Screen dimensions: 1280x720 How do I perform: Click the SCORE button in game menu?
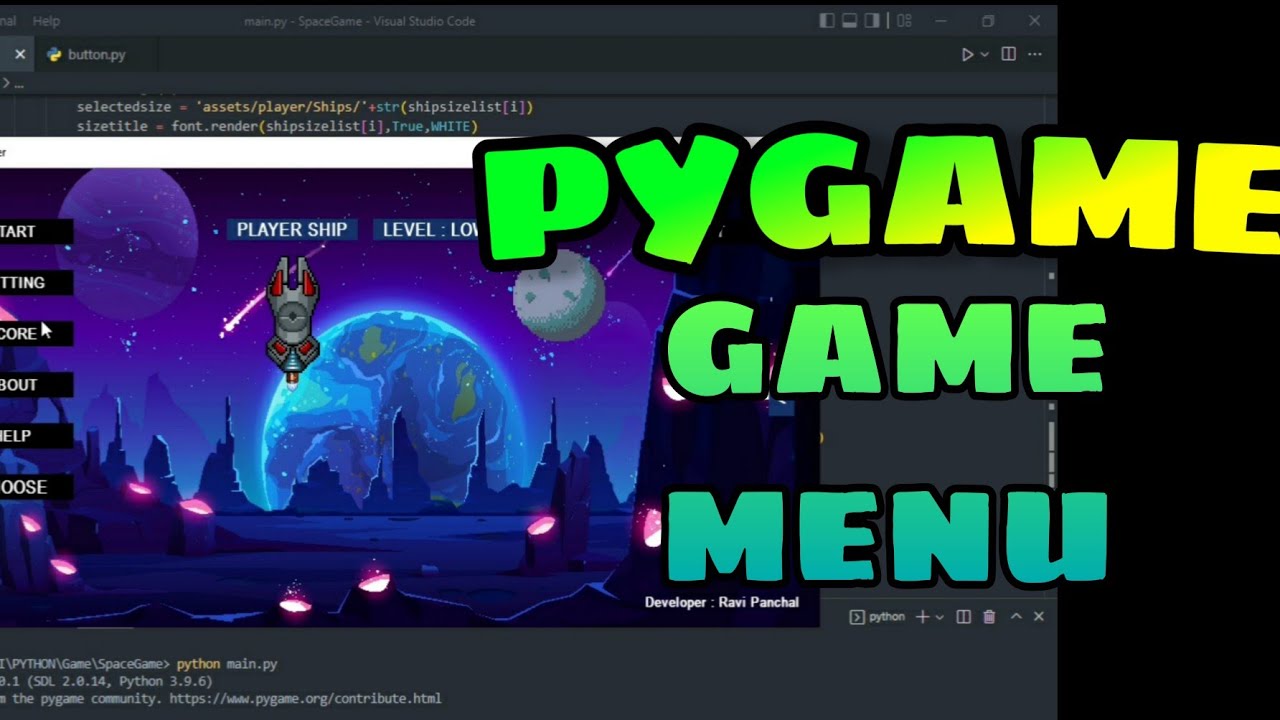pyautogui.click(x=36, y=334)
